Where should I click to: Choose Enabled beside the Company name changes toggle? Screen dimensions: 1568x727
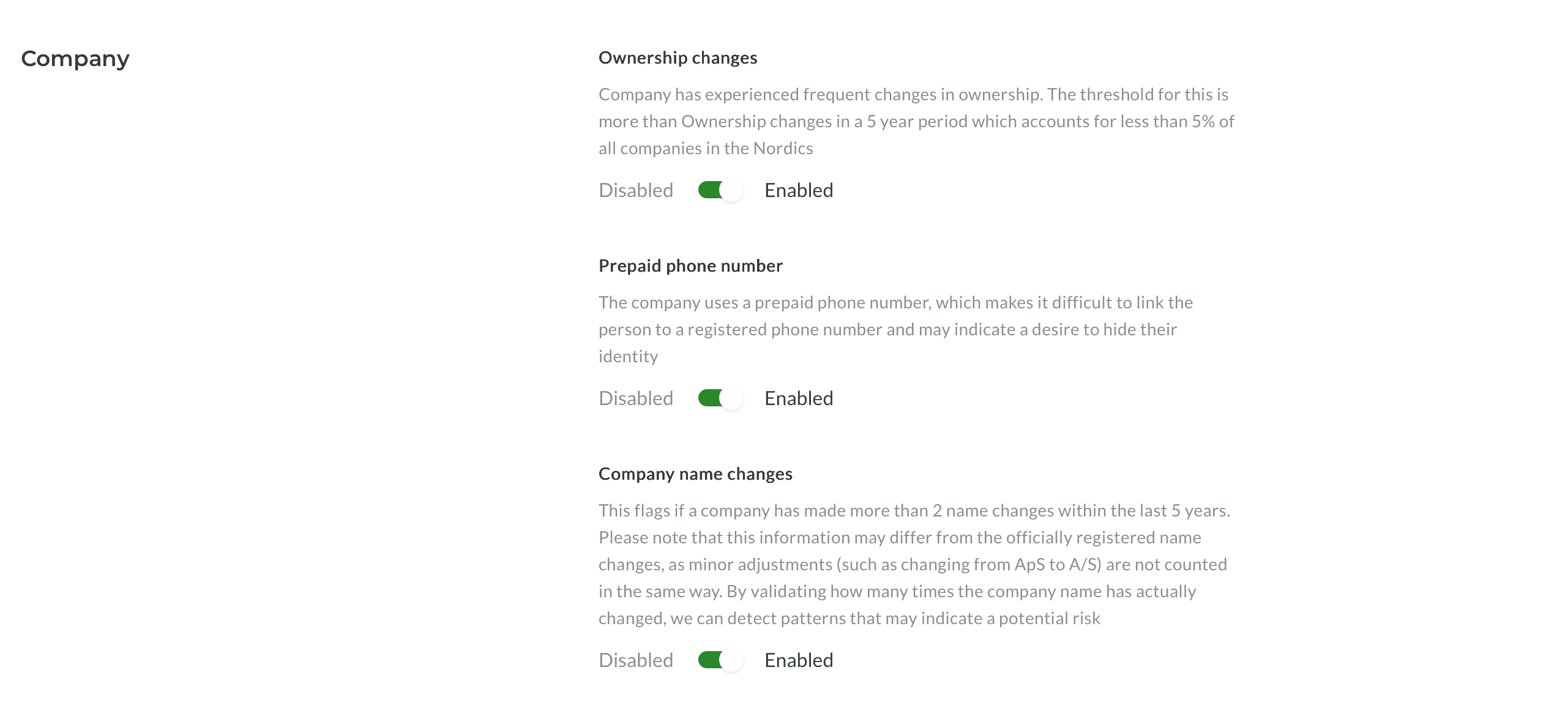coord(799,660)
